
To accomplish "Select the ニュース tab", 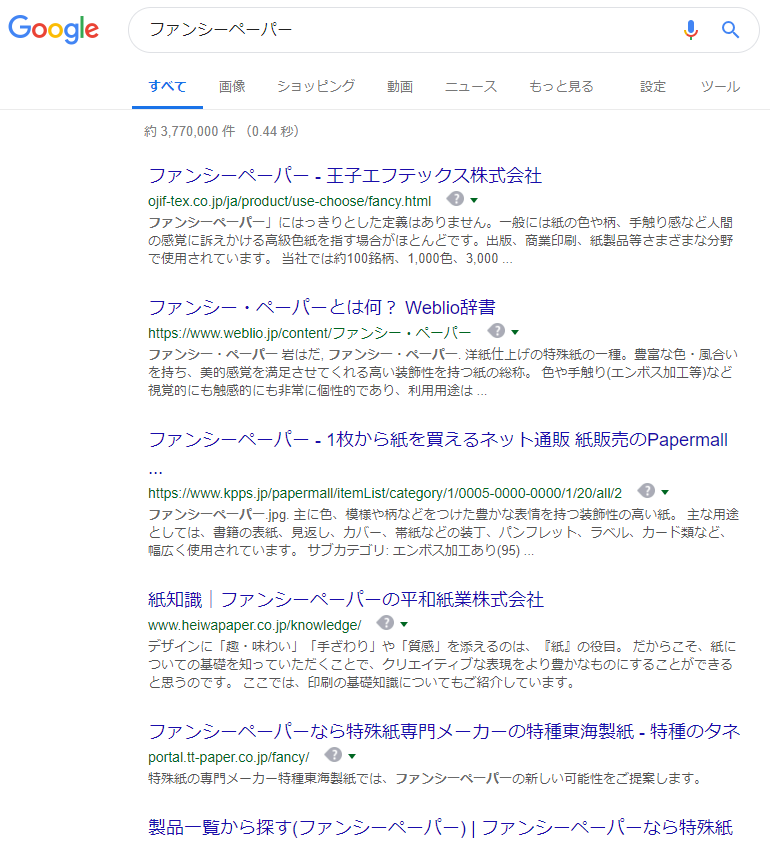I will tap(471, 87).
